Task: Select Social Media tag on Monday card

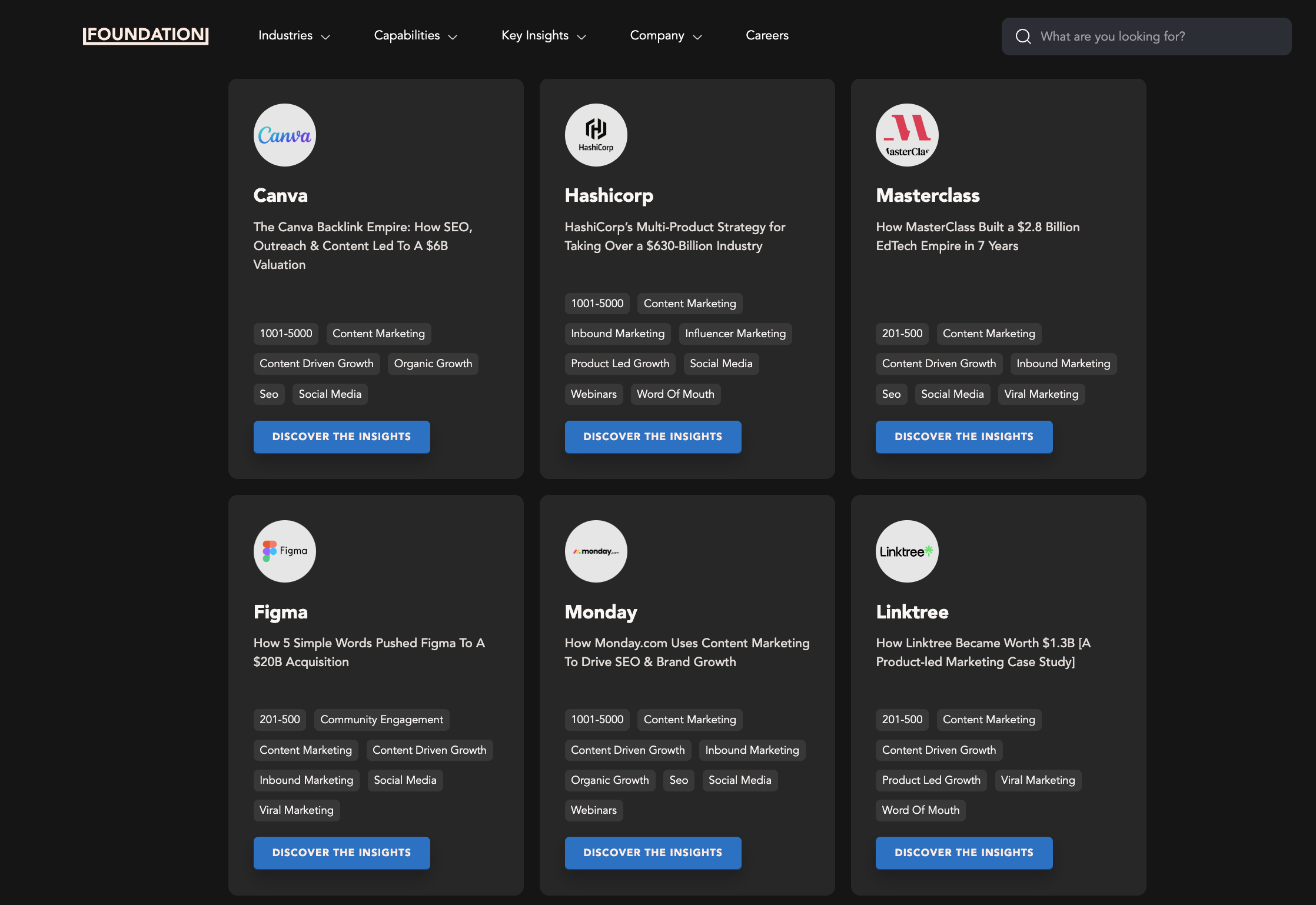Action: 740,780
